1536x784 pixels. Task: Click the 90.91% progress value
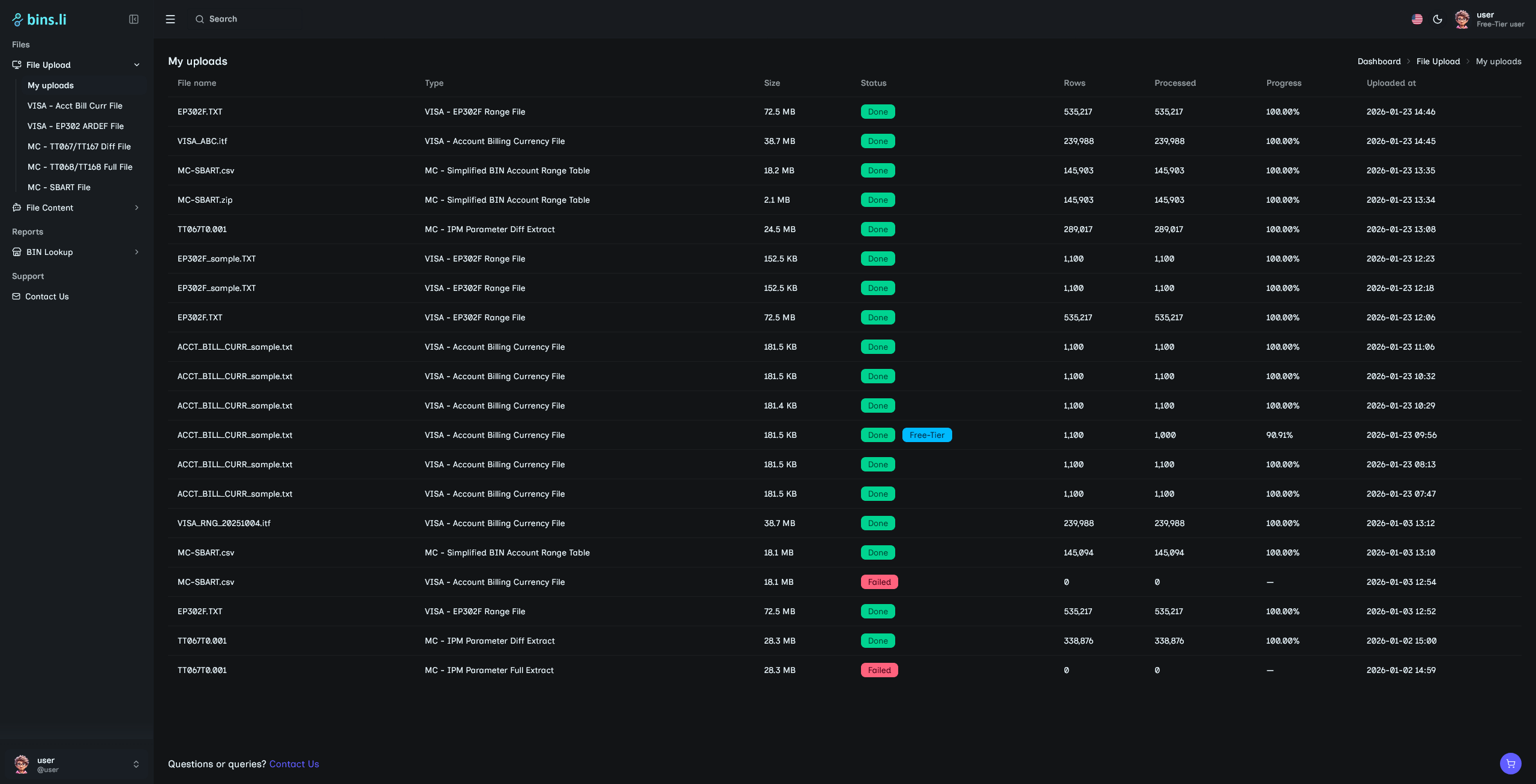[1279, 435]
